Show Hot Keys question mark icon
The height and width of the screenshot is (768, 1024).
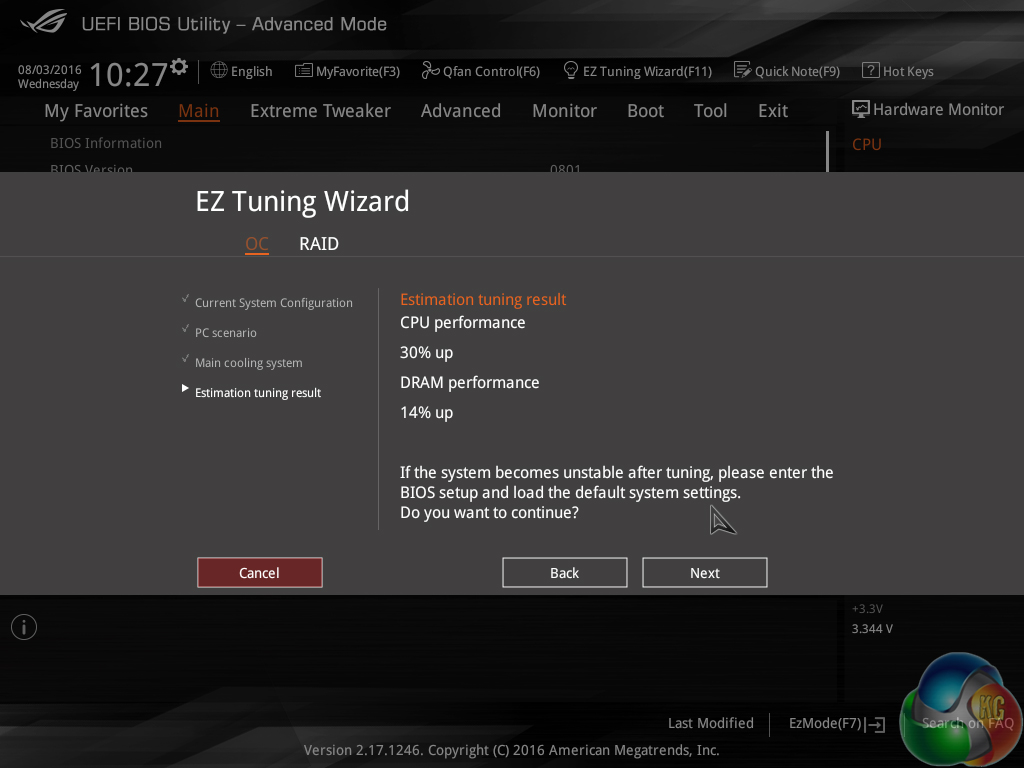click(x=871, y=70)
